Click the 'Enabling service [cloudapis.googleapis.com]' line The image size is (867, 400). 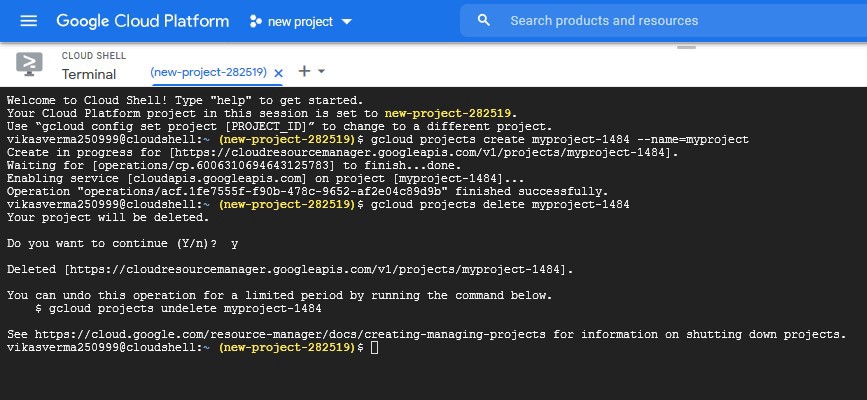tap(265, 179)
